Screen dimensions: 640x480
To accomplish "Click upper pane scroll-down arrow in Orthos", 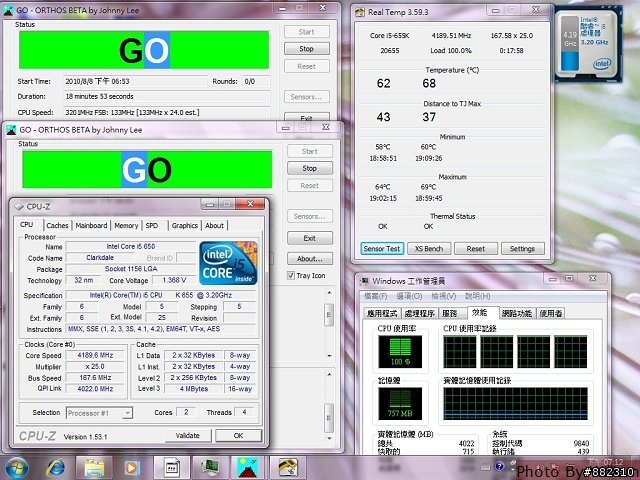I will click(x=329, y=356).
